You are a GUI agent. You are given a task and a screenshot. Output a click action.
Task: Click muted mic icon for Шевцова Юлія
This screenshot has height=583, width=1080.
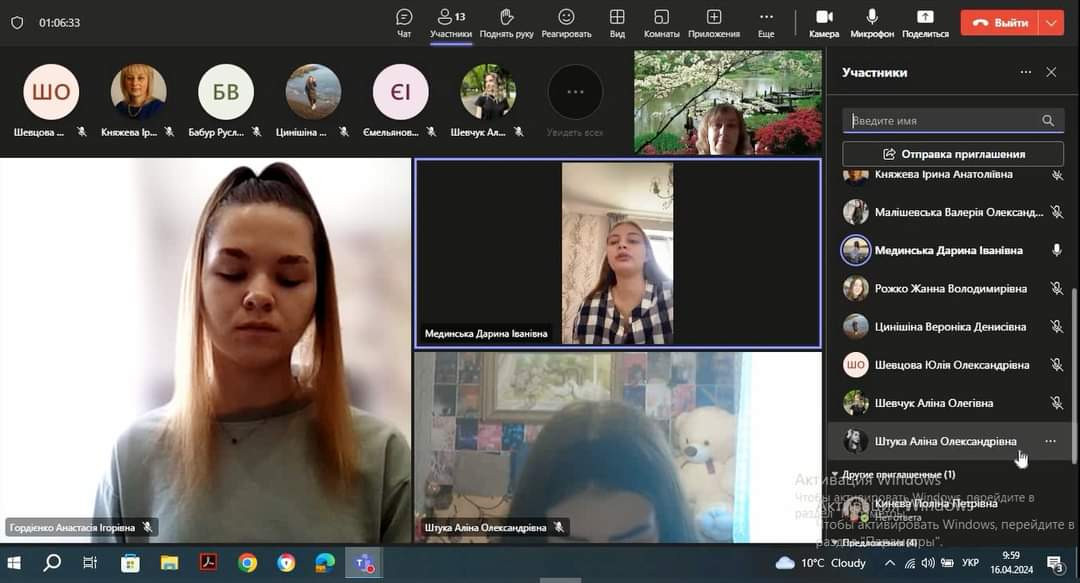1057,365
